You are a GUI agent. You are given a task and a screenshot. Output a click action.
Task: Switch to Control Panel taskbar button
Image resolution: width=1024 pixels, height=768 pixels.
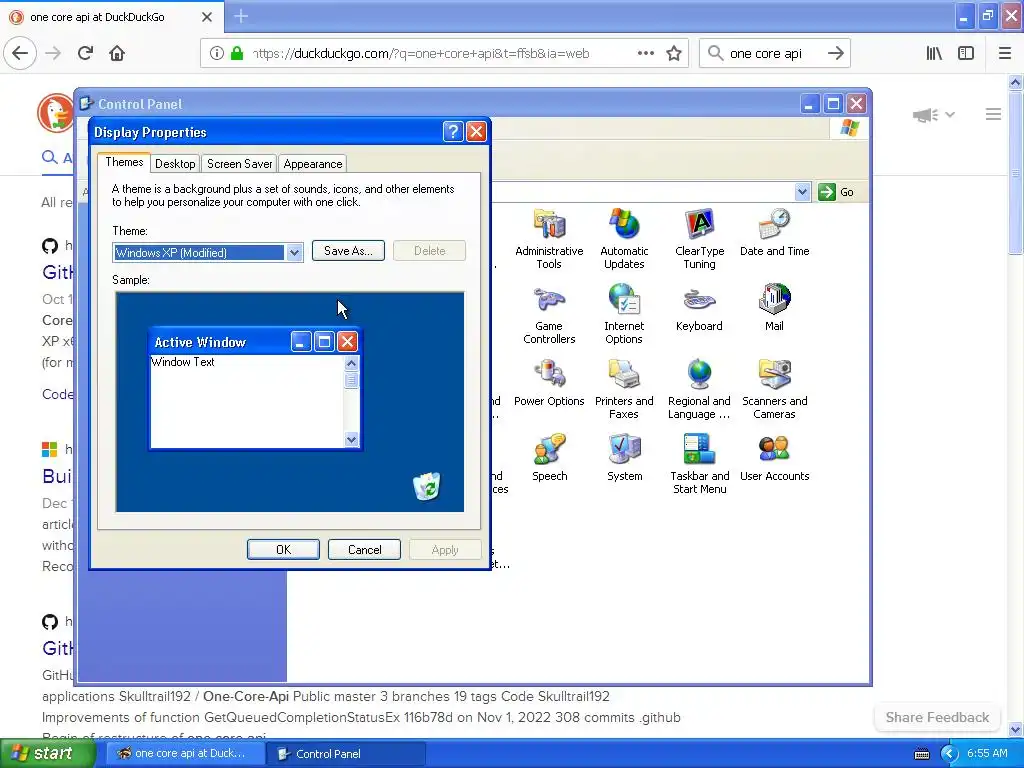pos(347,754)
